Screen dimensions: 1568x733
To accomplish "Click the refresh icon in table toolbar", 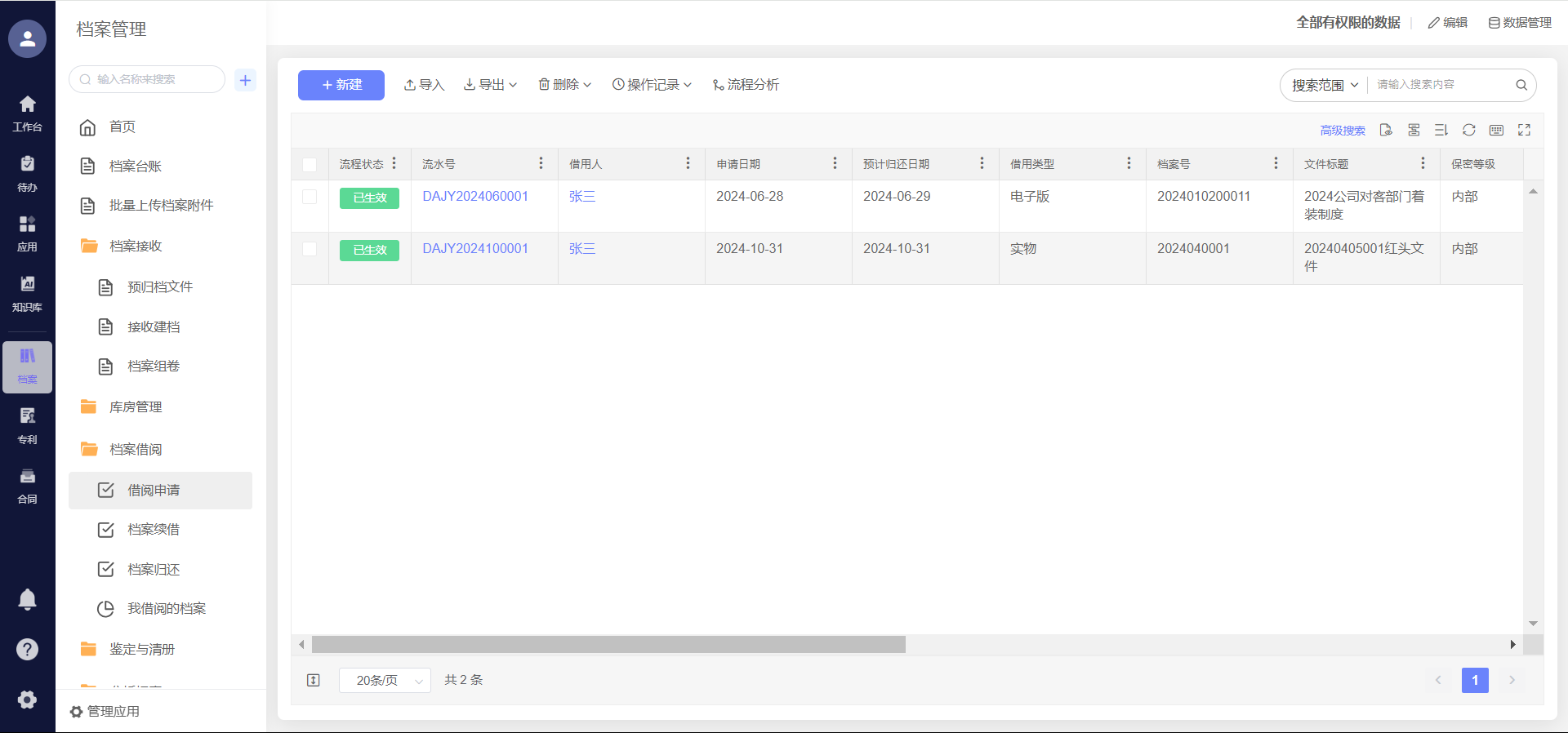I will coord(1468,130).
